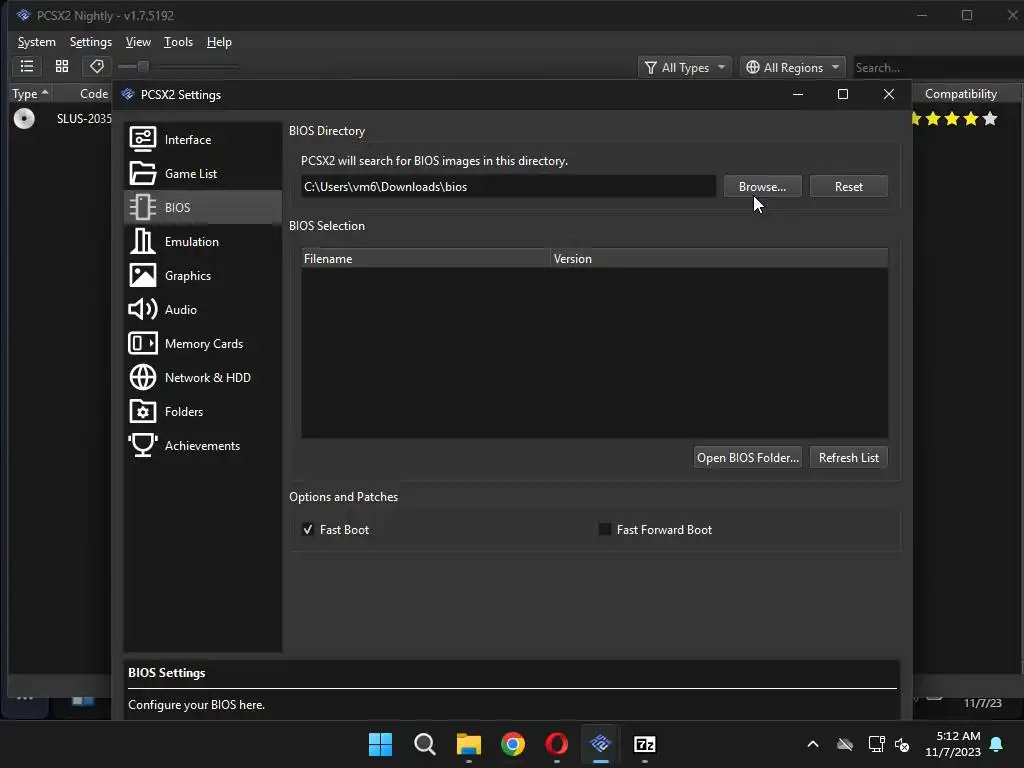
Task: Open the Memory Cards settings category
Action: click(x=202, y=343)
